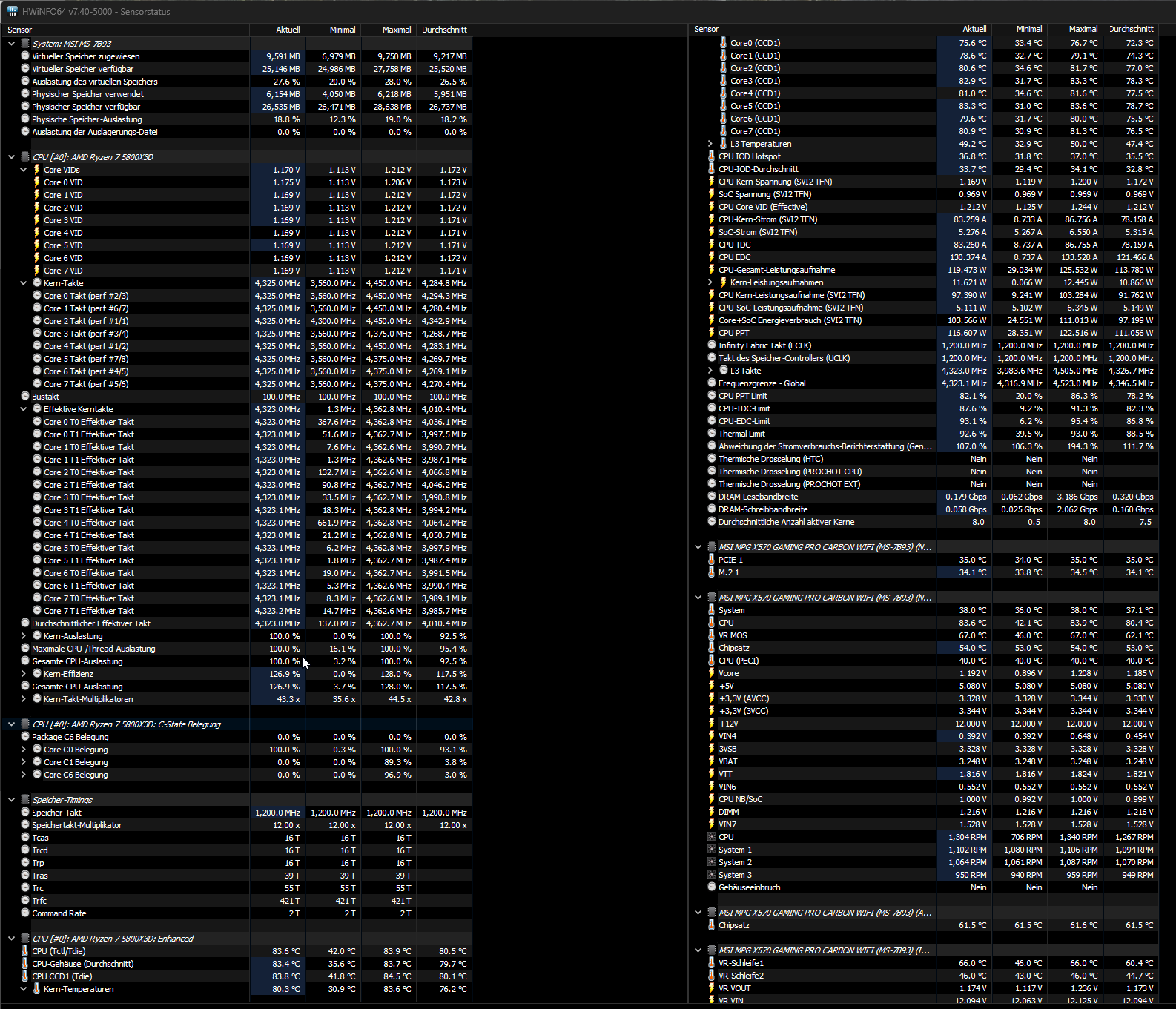The height and width of the screenshot is (1009, 1176).
Task: Click the clock icon next to Bustakt
Action: (25, 397)
